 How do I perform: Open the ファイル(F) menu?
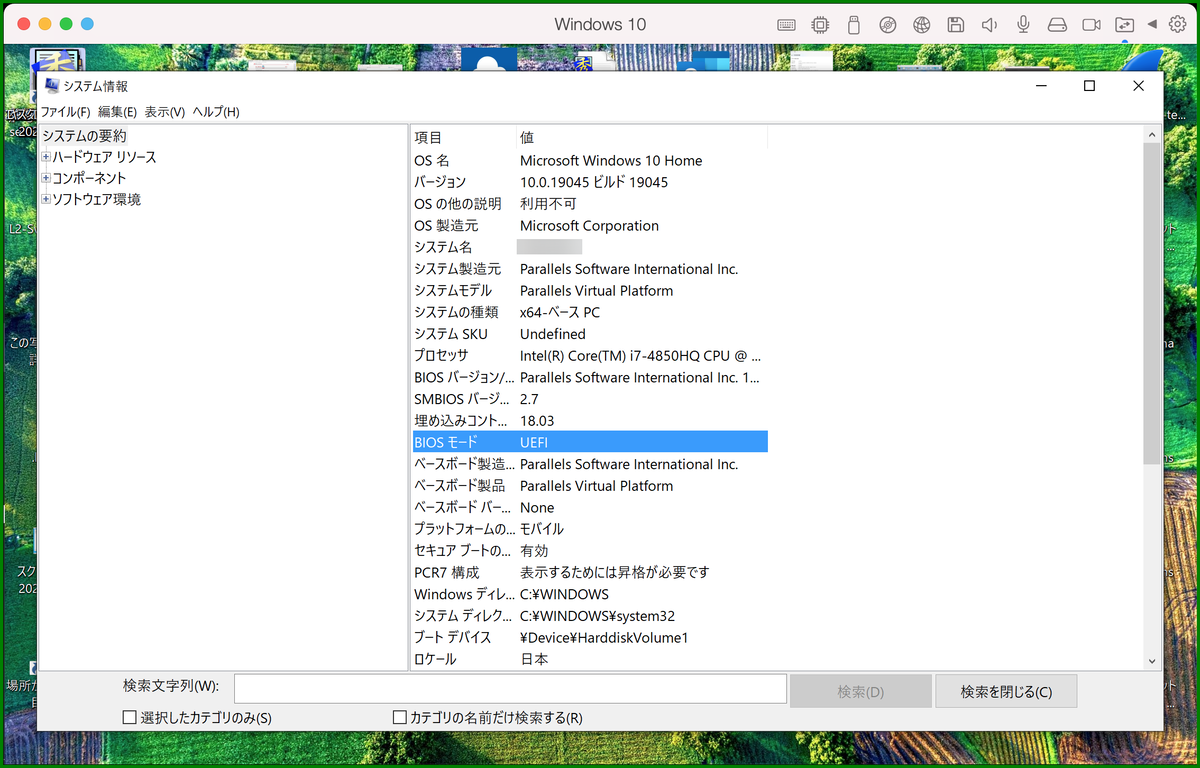click(x=65, y=112)
